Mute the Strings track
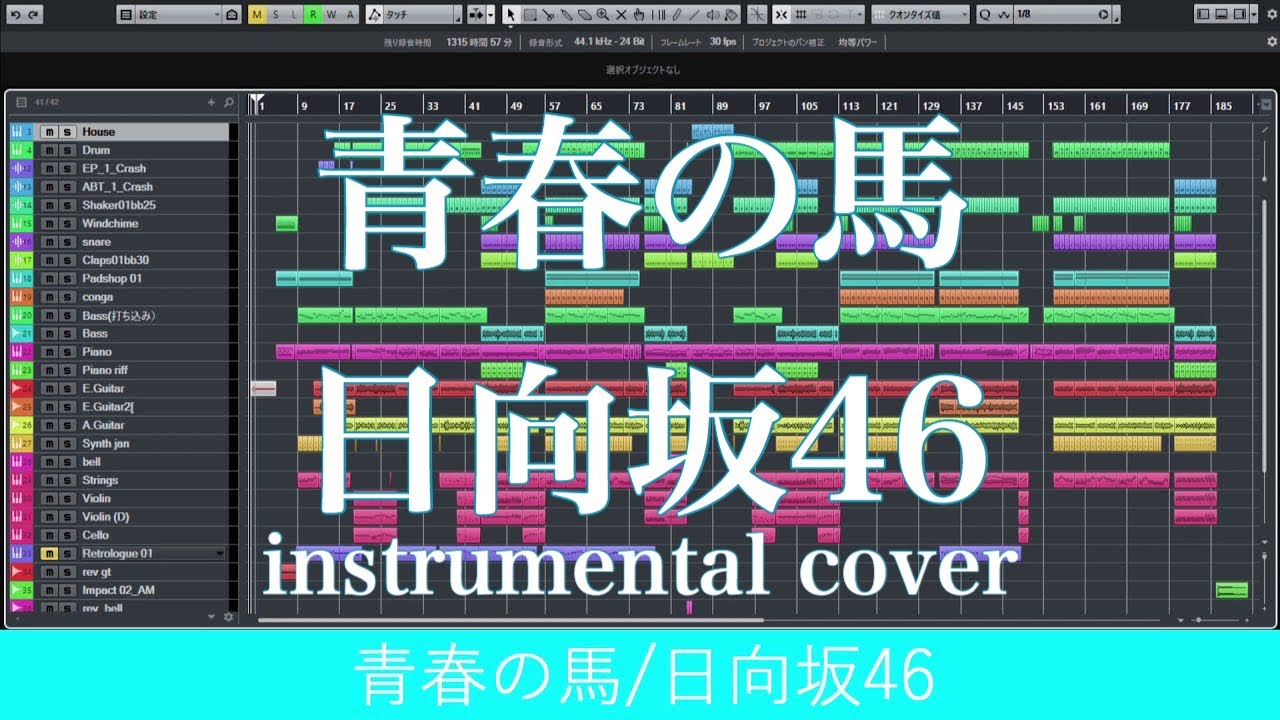This screenshot has width=1280, height=720. pyautogui.click(x=49, y=481)
